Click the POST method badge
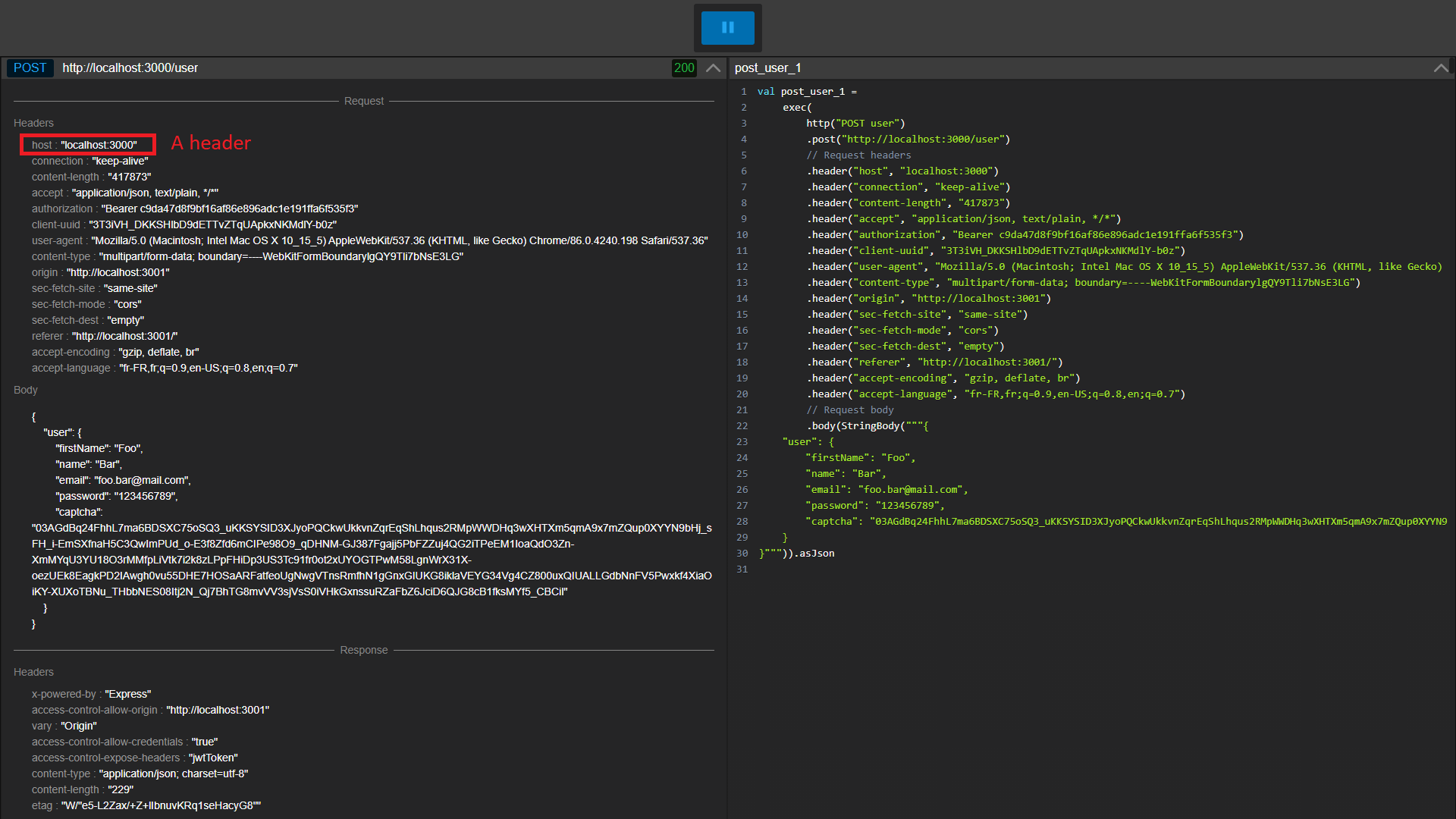 pyautogui.click(x=30, y=68)
